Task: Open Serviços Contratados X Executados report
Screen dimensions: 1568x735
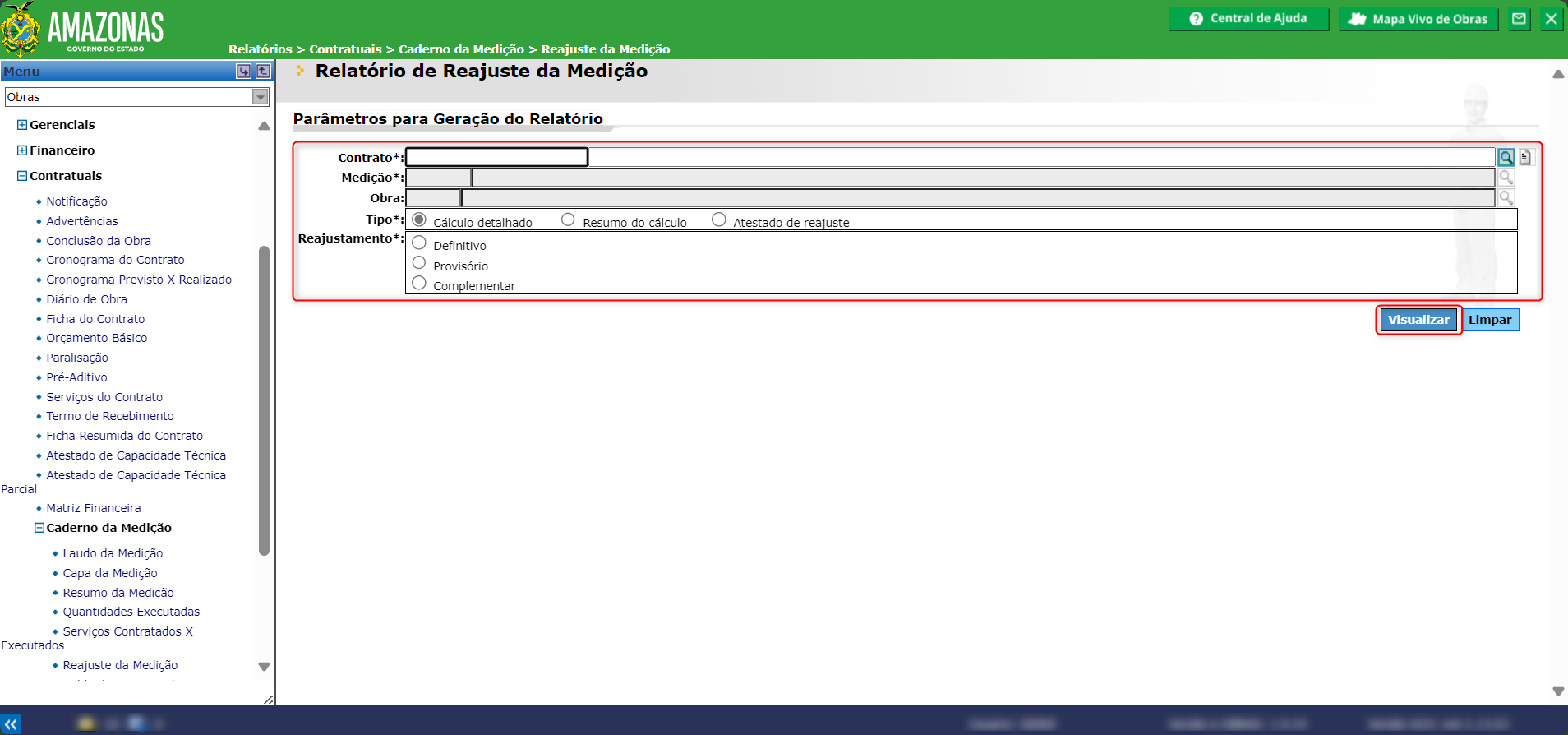Action: (x=127, y=631)
